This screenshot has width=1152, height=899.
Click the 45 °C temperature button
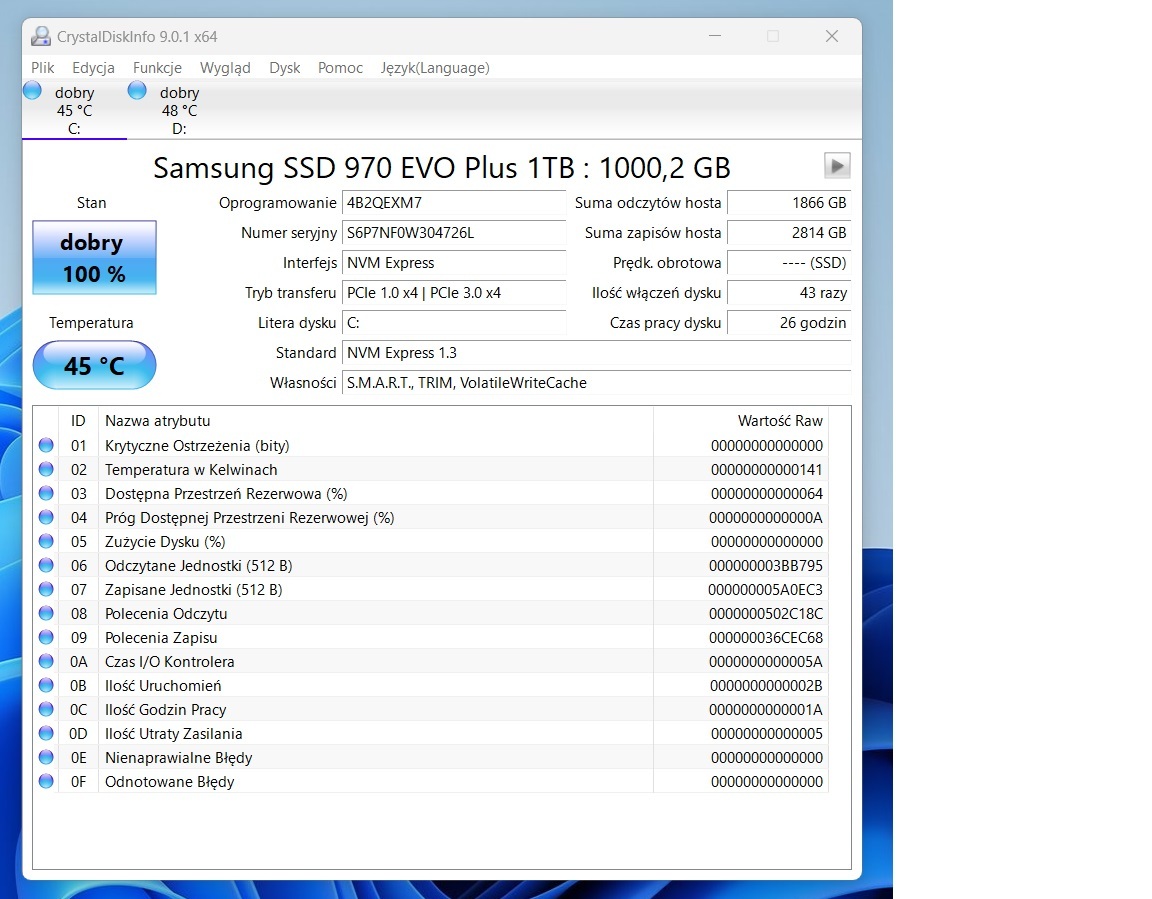(x=94, y=365)
